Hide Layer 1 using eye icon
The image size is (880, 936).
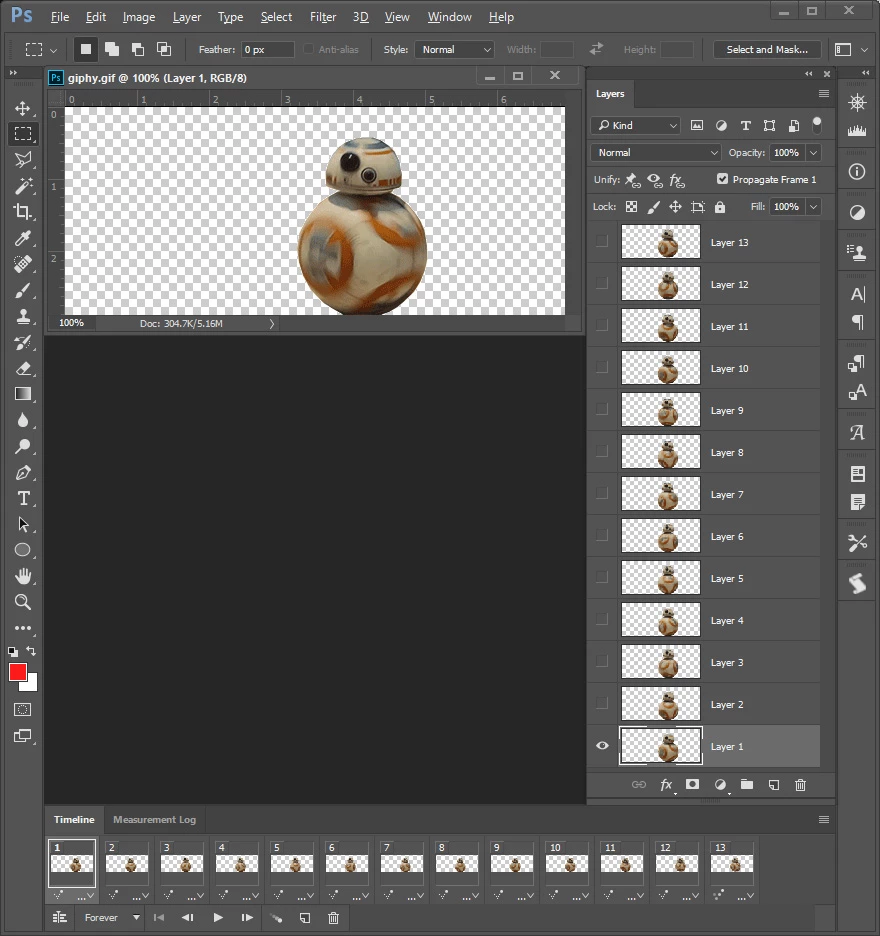tap(602, 746)
